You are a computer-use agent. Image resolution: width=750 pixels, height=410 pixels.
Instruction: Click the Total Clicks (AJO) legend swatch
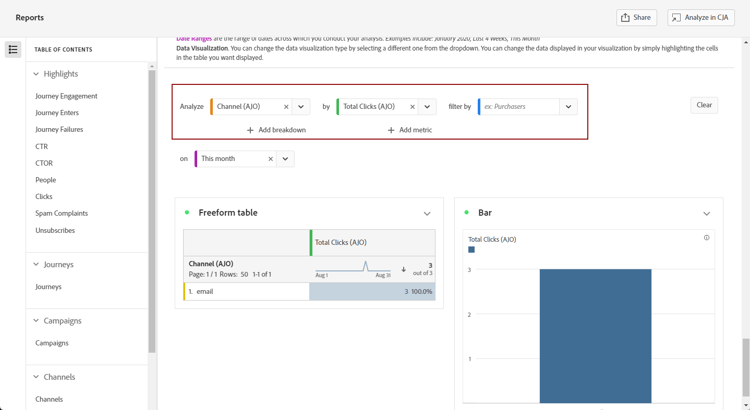pos(471,250)
